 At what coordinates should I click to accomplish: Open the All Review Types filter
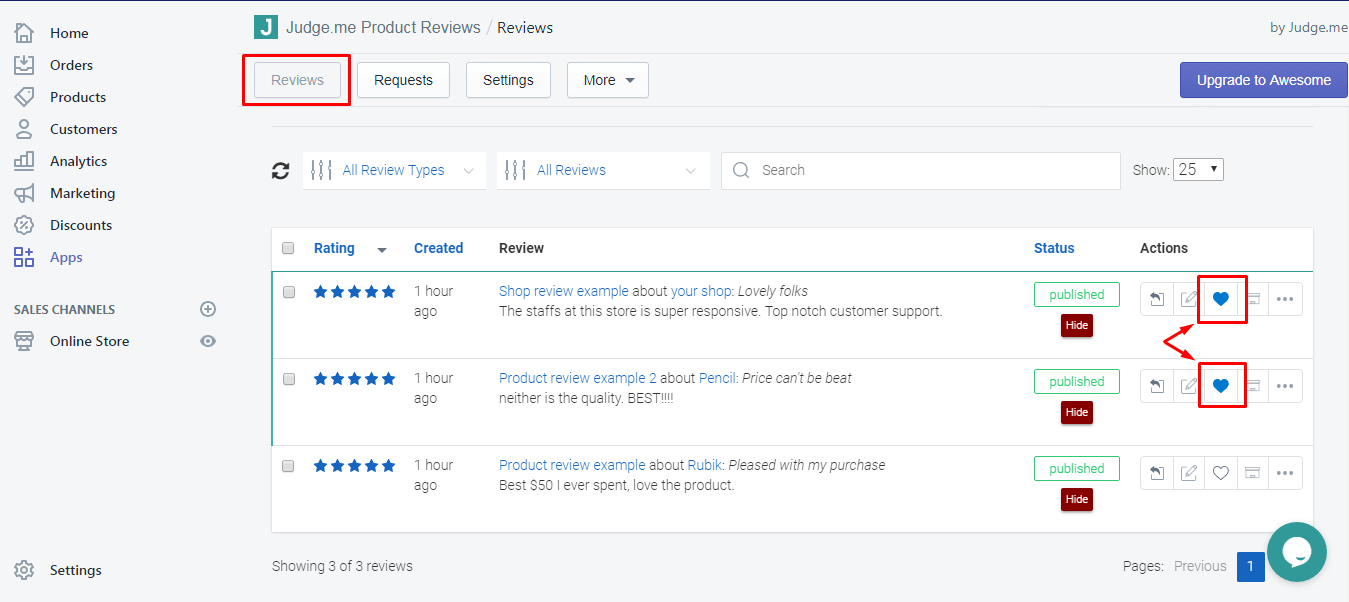point(394,170)
